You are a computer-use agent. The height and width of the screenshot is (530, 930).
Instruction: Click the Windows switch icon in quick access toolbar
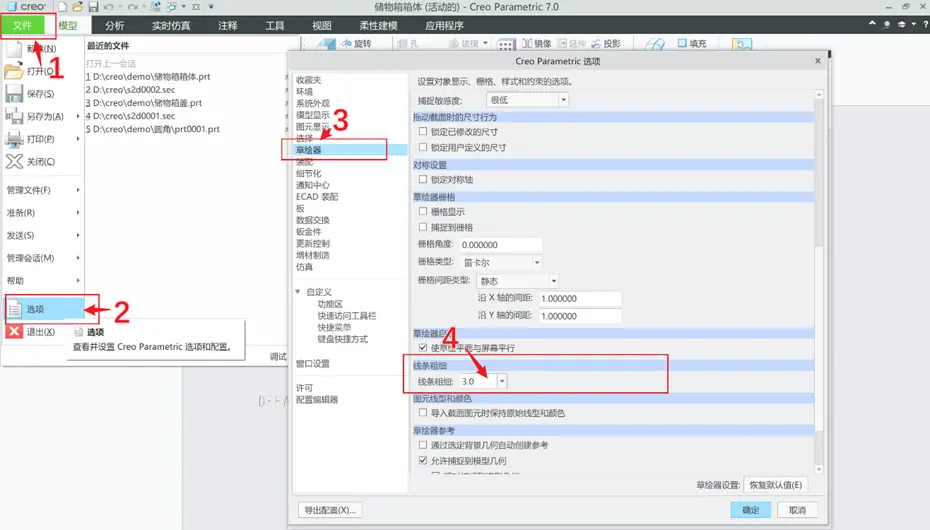(x=171, y=7)
